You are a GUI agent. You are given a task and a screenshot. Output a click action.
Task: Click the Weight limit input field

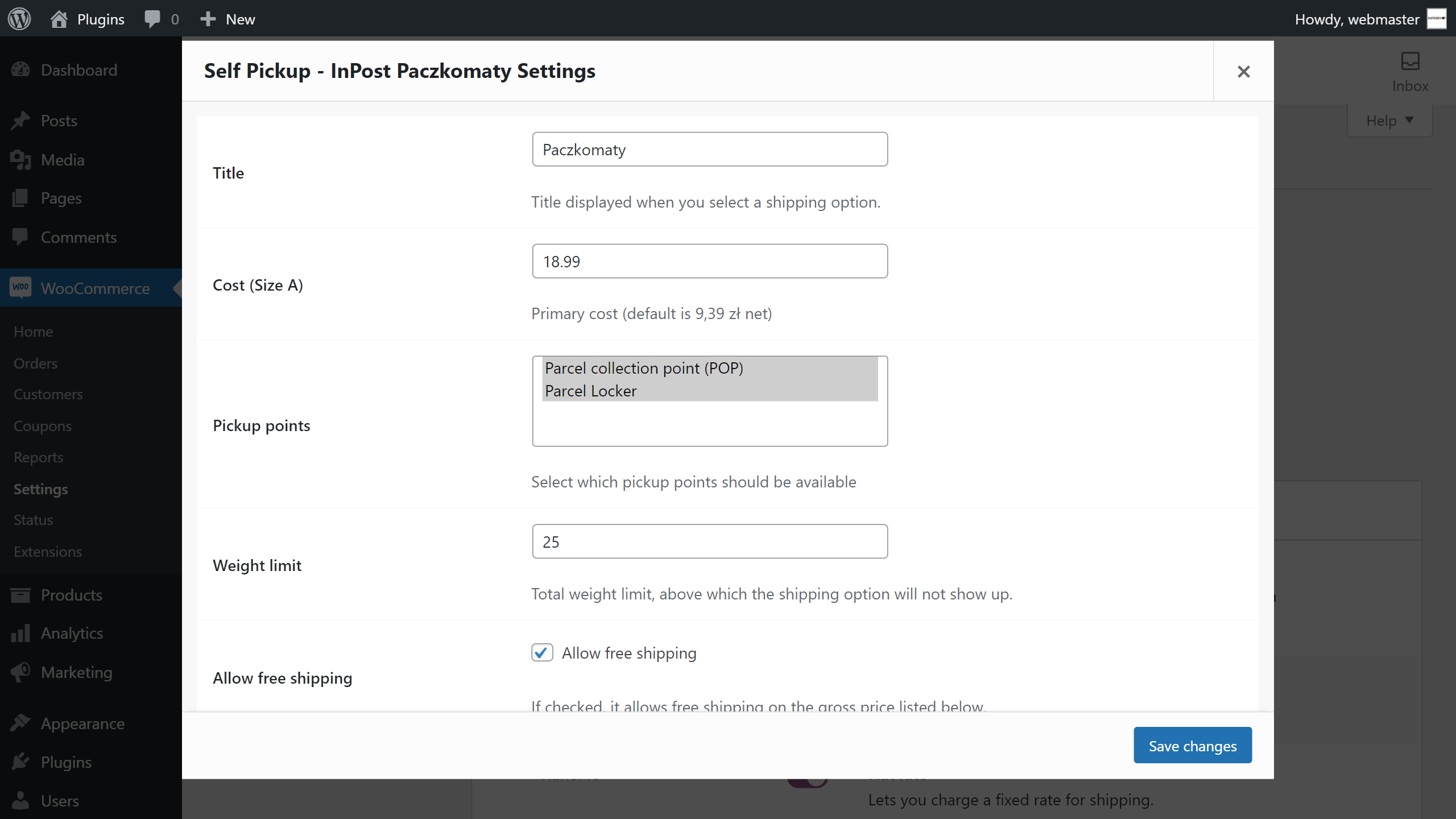710,541
